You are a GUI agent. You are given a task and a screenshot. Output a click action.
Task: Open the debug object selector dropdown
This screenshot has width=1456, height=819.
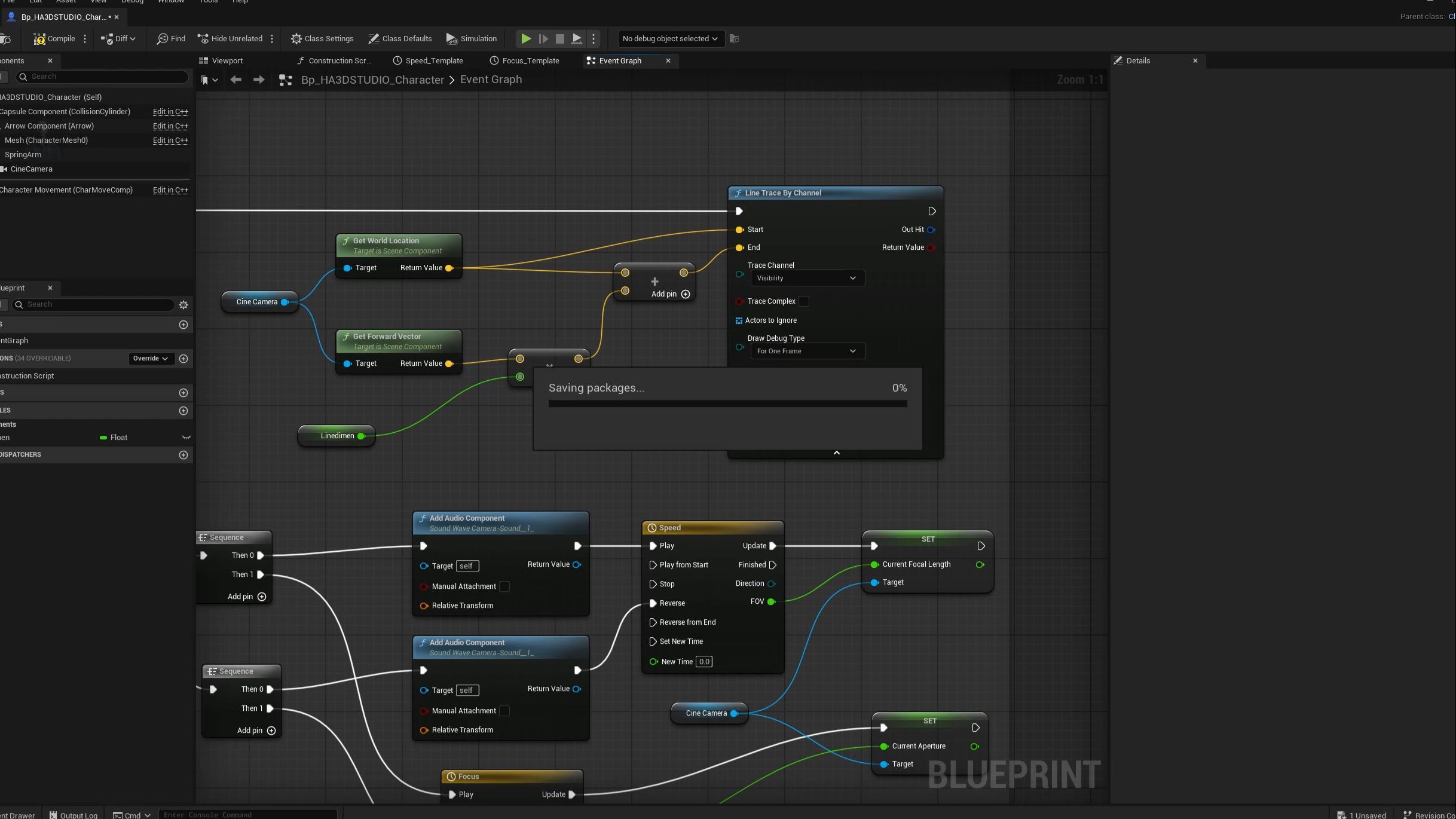tap(669, 39)
